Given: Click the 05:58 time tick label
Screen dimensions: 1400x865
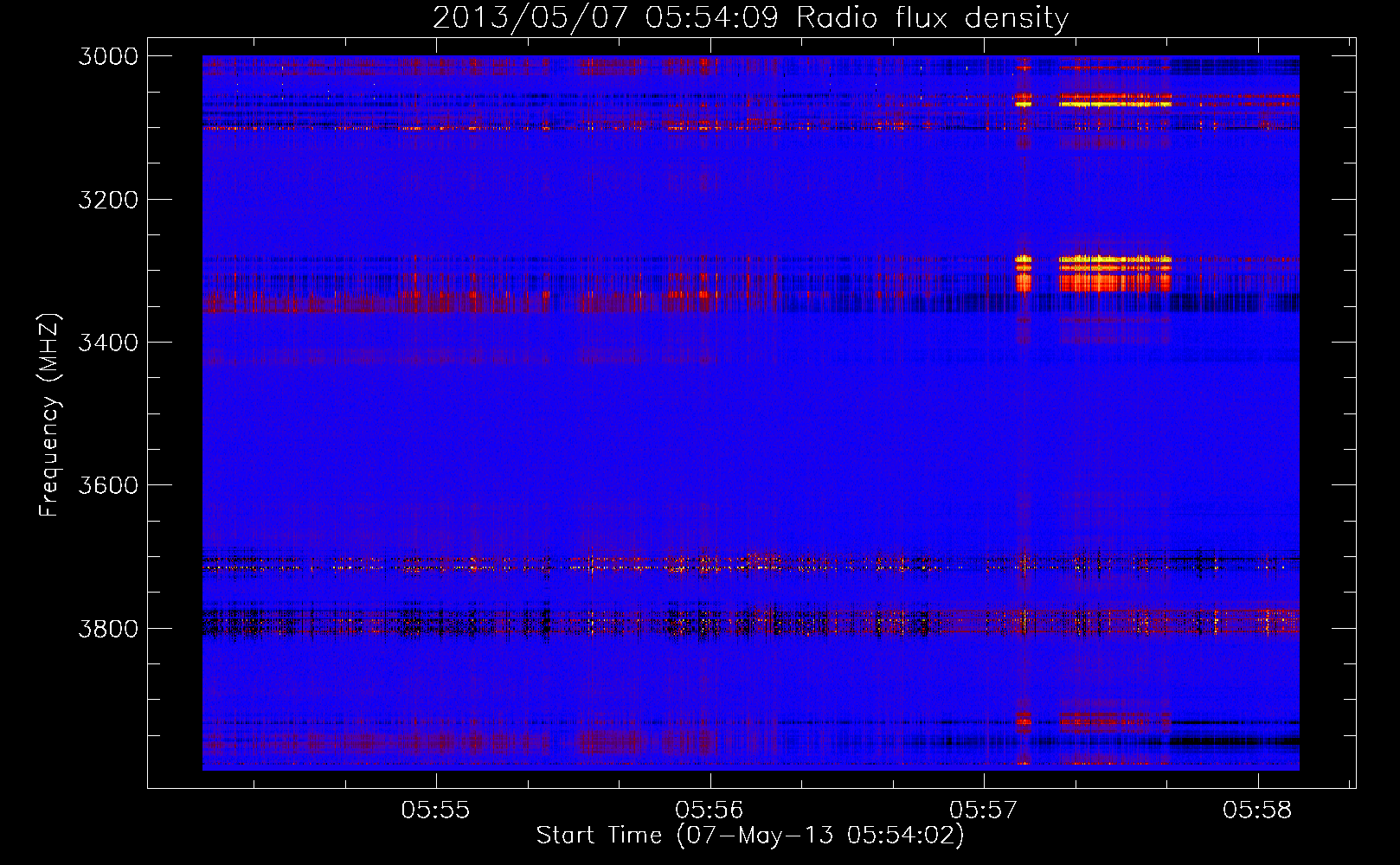Looking at the screenshot, I should click(1257, 810).
